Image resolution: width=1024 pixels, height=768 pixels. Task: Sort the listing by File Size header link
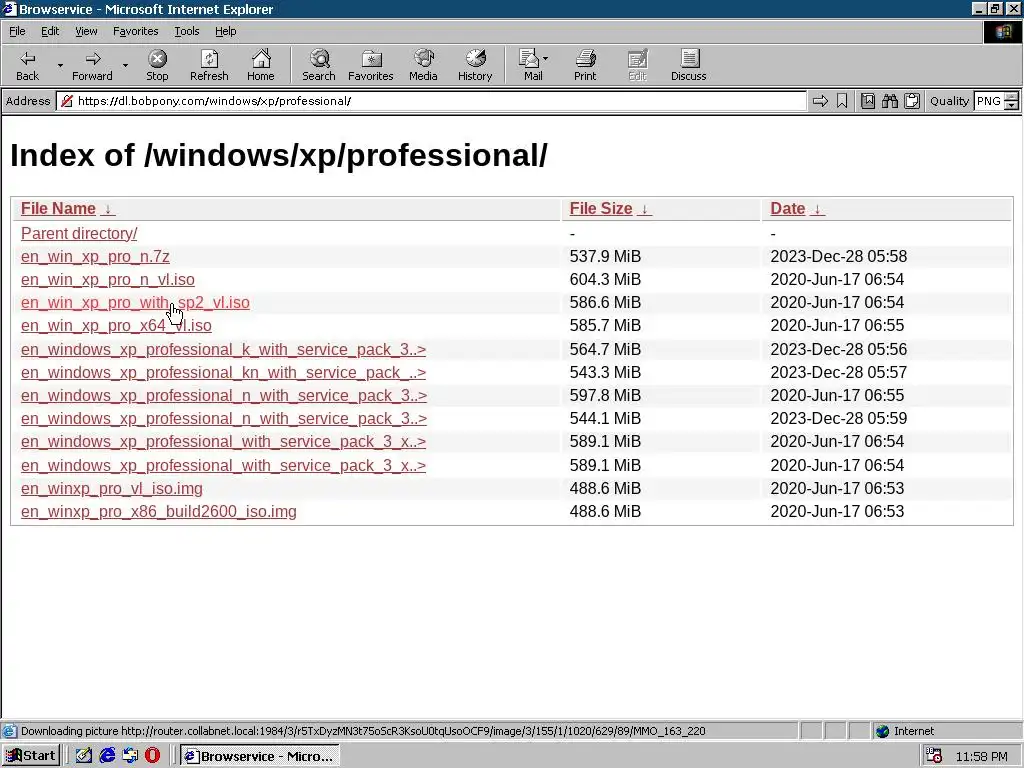pos(601,209)
